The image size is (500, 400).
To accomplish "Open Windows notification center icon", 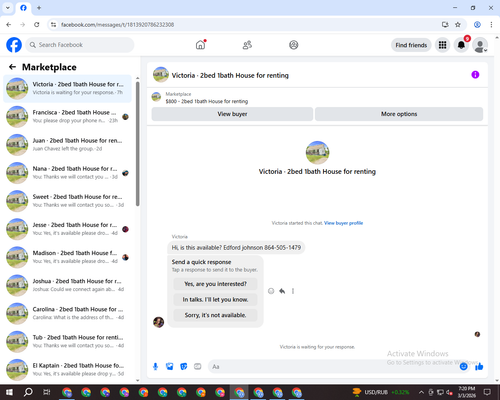I will tap(487, 392).
